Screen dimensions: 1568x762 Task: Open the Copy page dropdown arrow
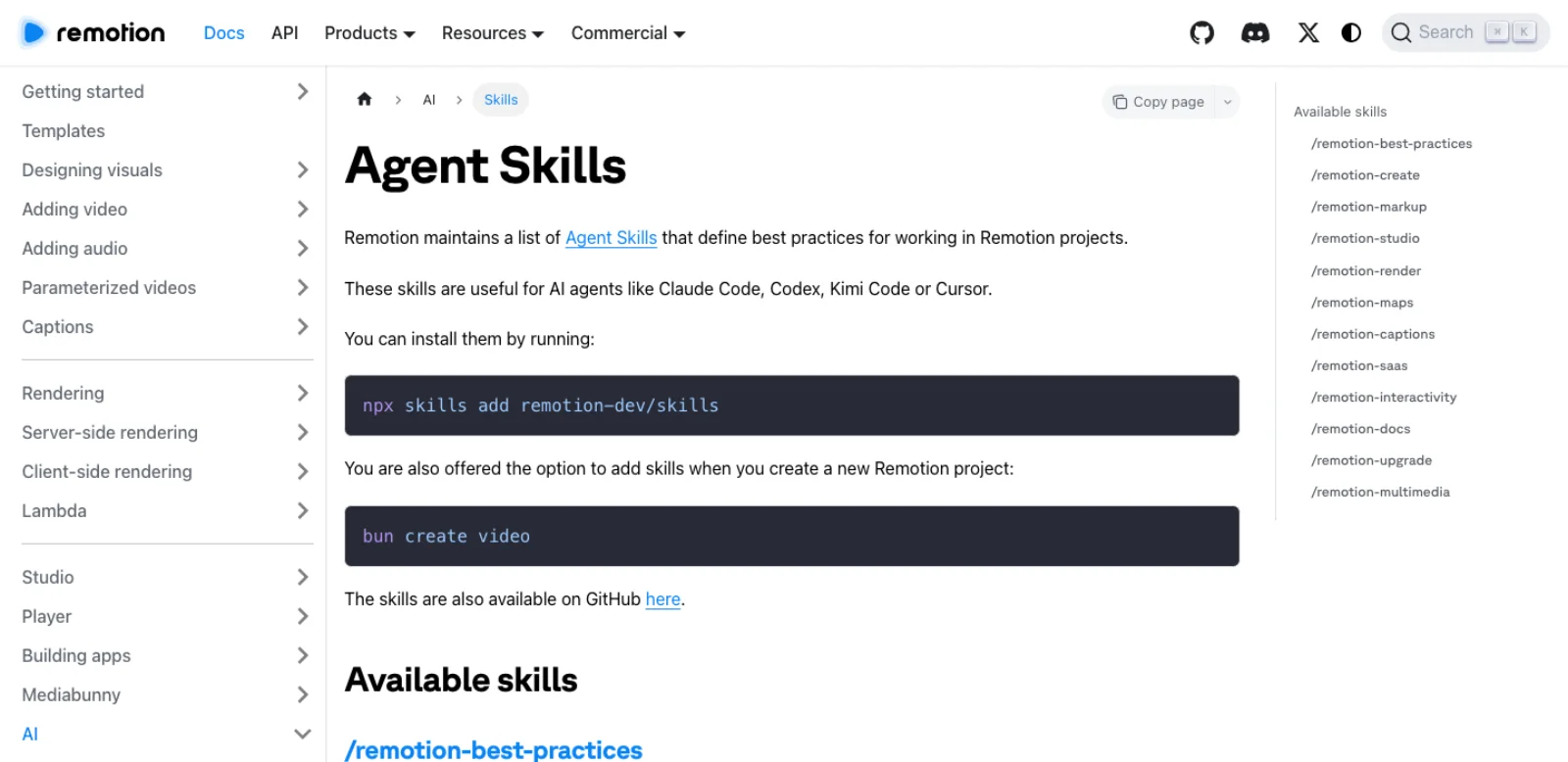[1227, 102]
